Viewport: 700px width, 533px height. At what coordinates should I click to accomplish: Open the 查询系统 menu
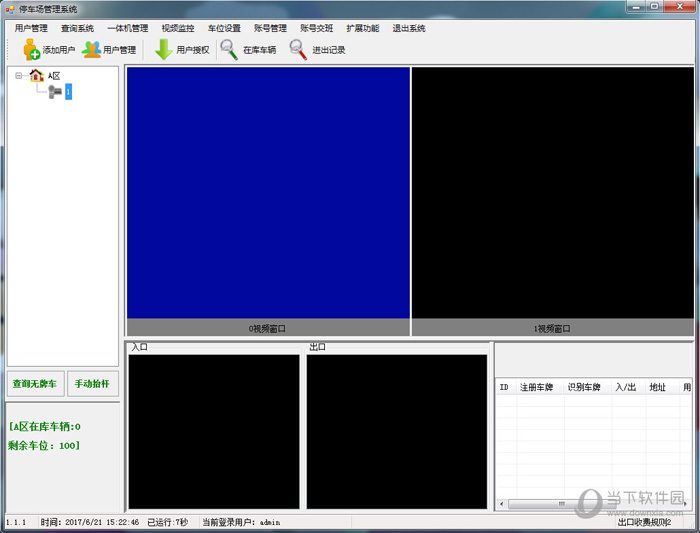(x=77, y=28)
